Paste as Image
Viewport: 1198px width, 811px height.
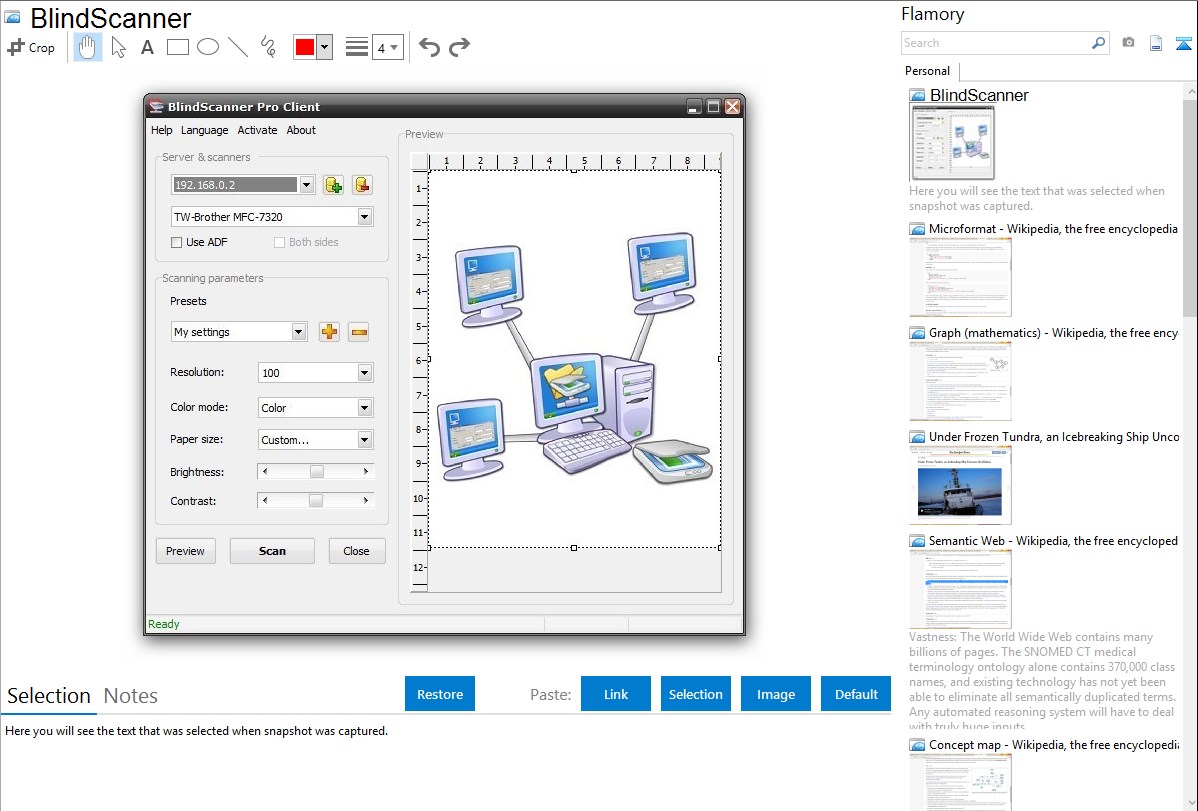pos(775,694)
